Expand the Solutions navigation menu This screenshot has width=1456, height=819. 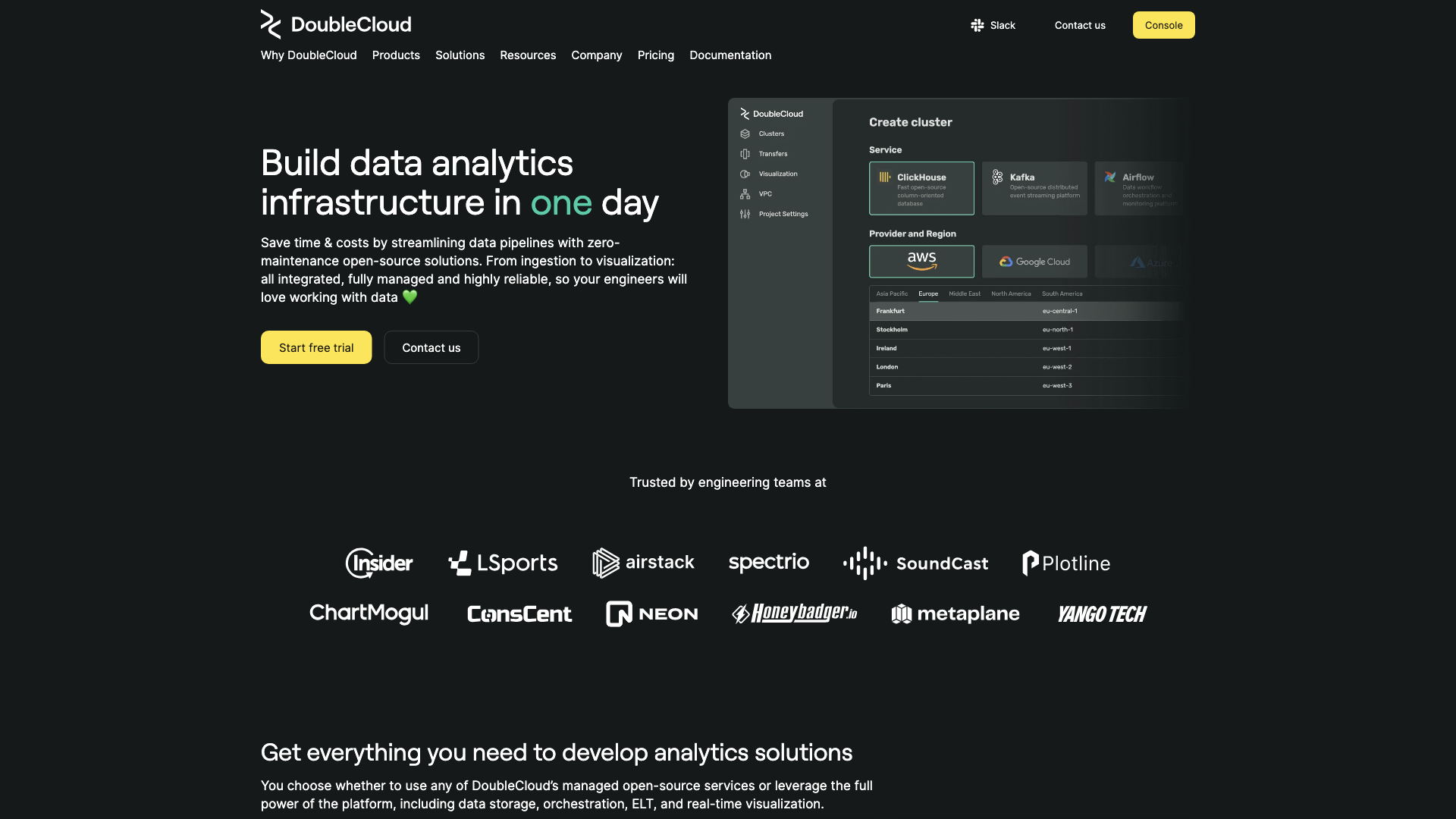[460, 55]
